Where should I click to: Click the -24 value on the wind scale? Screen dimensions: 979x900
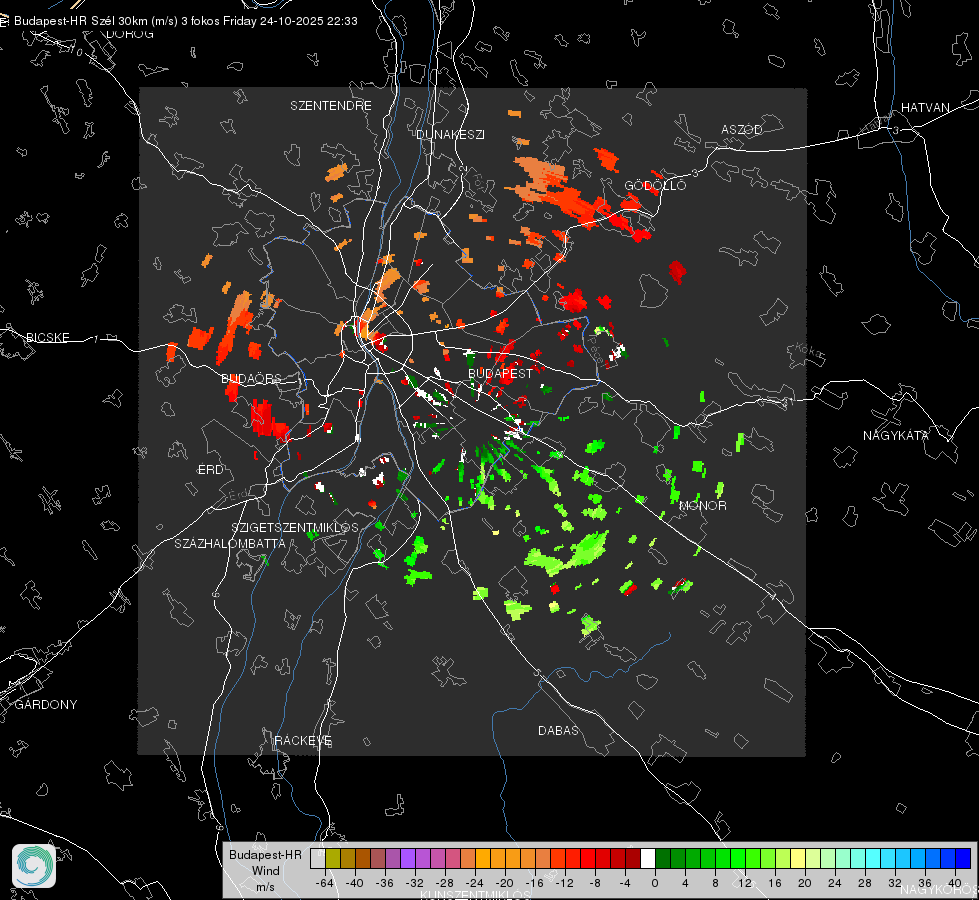tap(475, 884)
